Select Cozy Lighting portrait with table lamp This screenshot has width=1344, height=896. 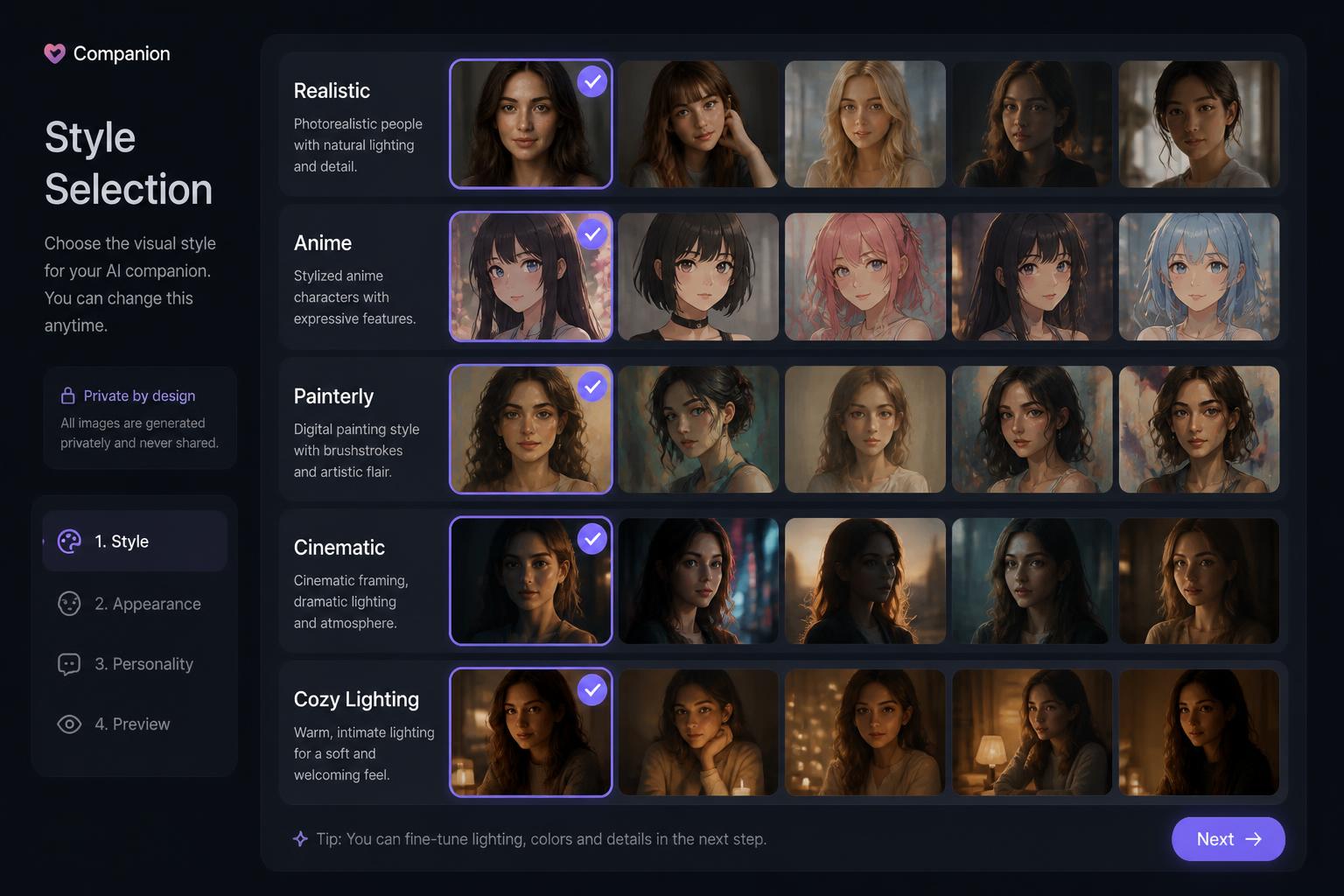1032,732
